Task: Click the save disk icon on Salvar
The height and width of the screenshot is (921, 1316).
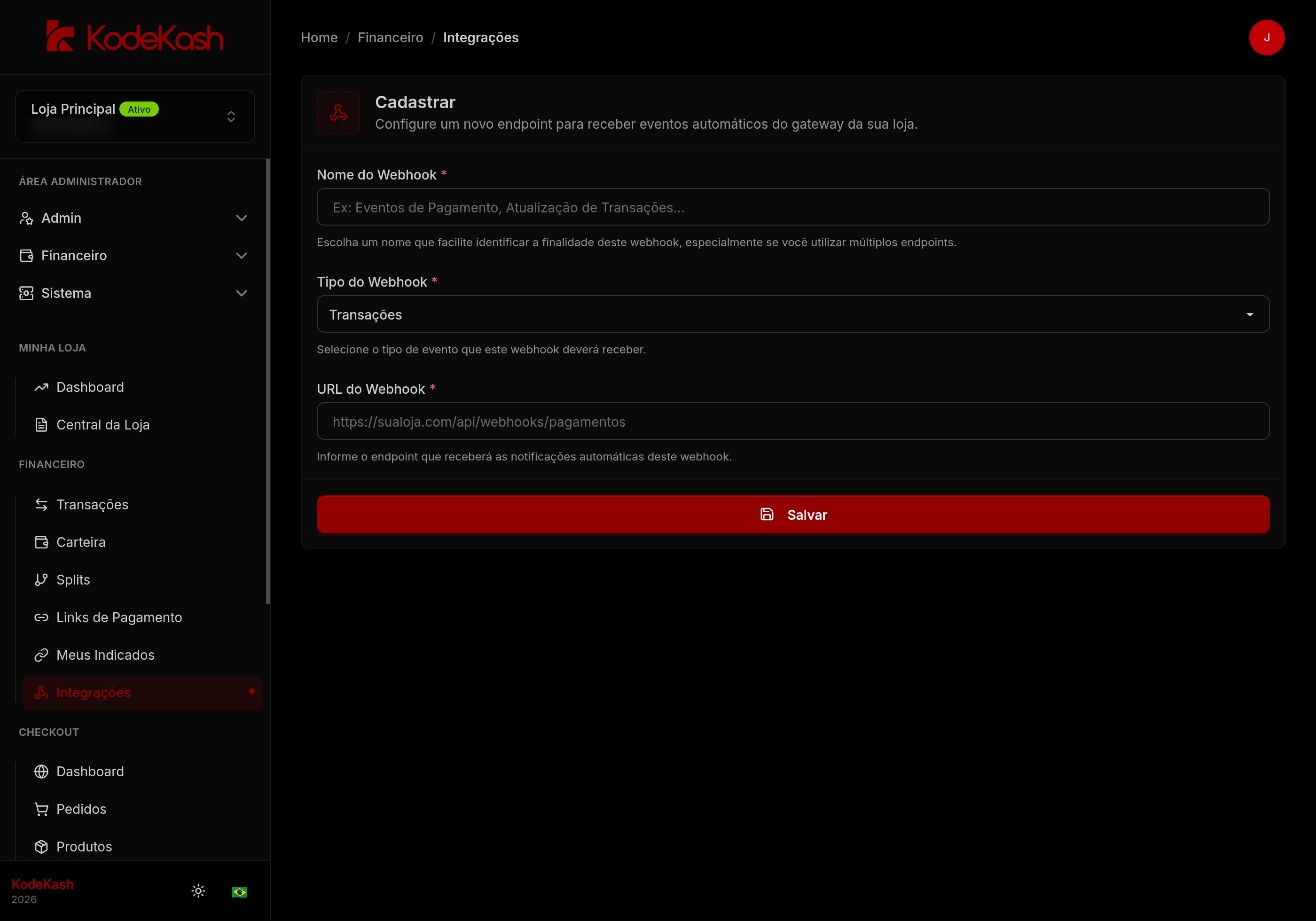Action: coord(767,514)
